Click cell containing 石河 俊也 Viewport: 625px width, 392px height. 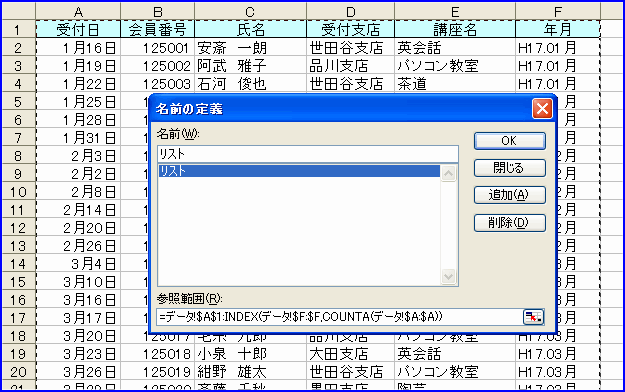tap(250, 84)
